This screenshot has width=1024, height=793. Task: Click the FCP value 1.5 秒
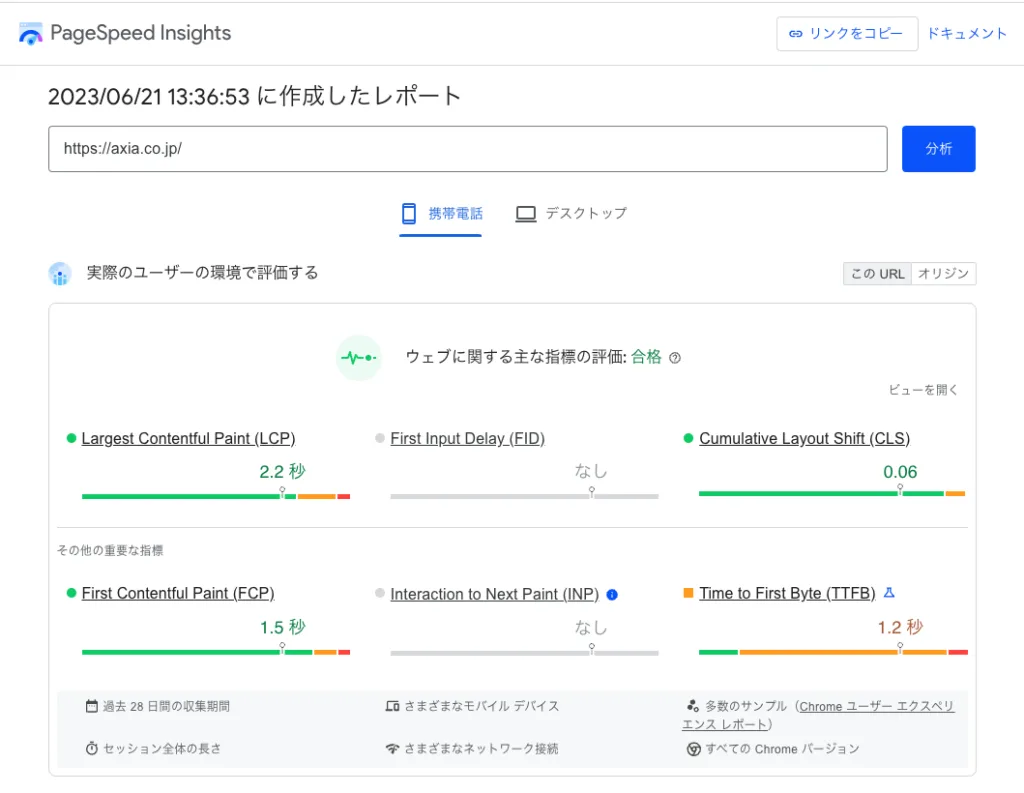tap(283, 628)
